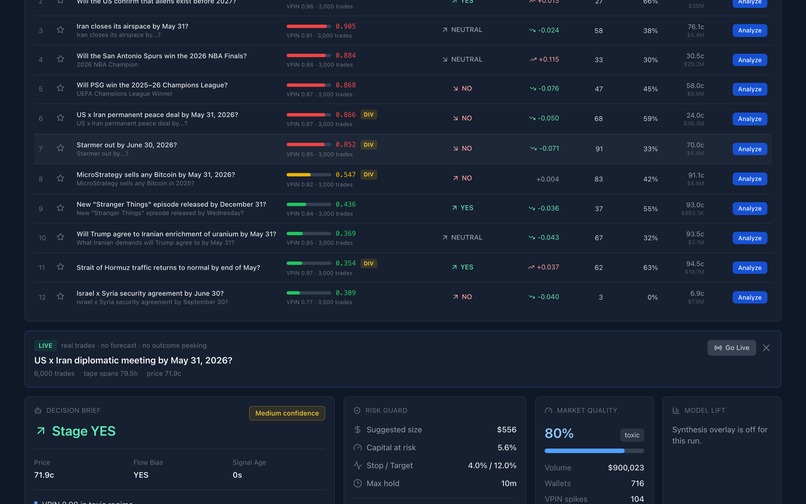Star the Strait of Hormuz traffic market
This screenshot has height=504, width=806.
pos(61,267)
